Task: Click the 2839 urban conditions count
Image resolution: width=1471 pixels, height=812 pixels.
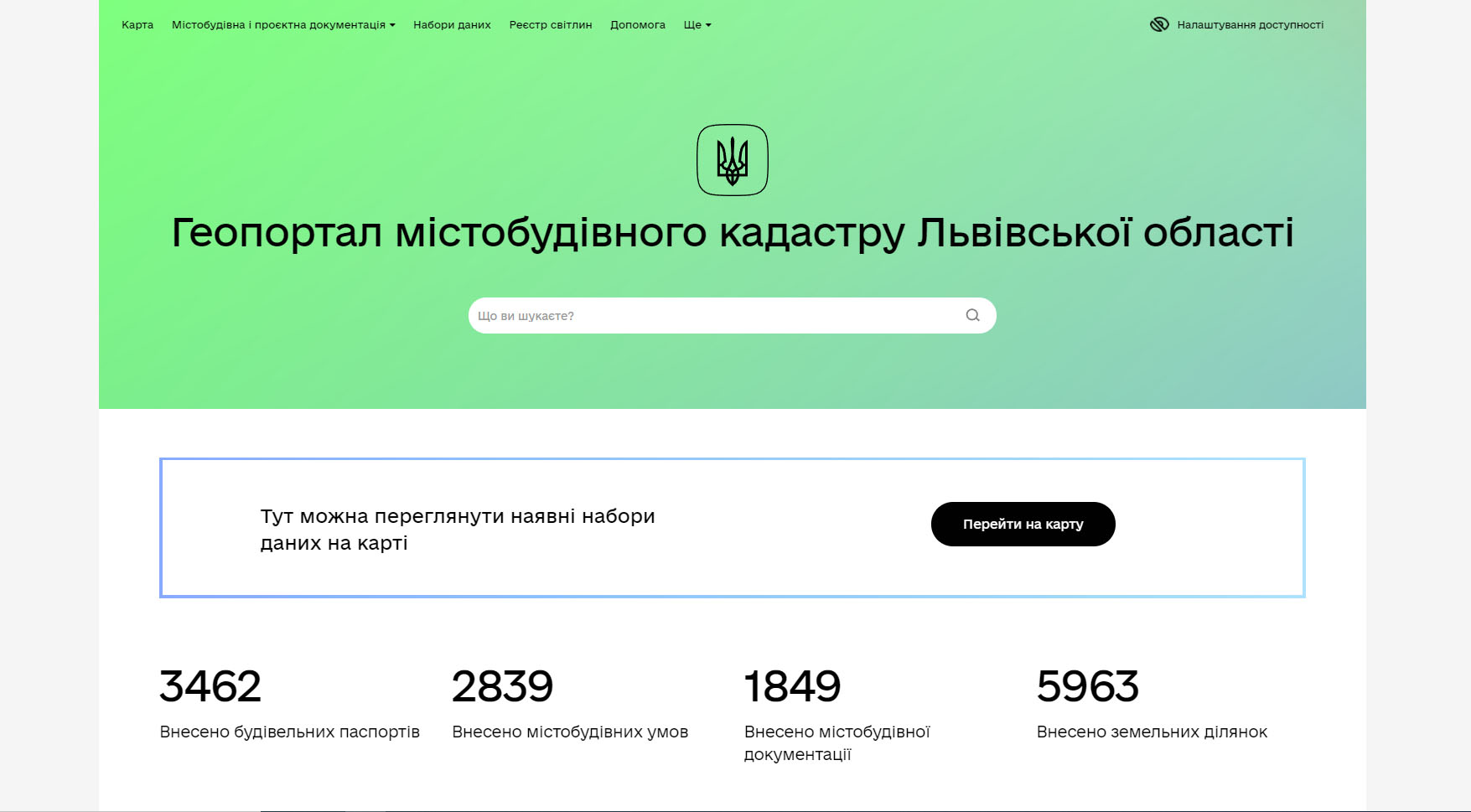Action: point(502,686)
